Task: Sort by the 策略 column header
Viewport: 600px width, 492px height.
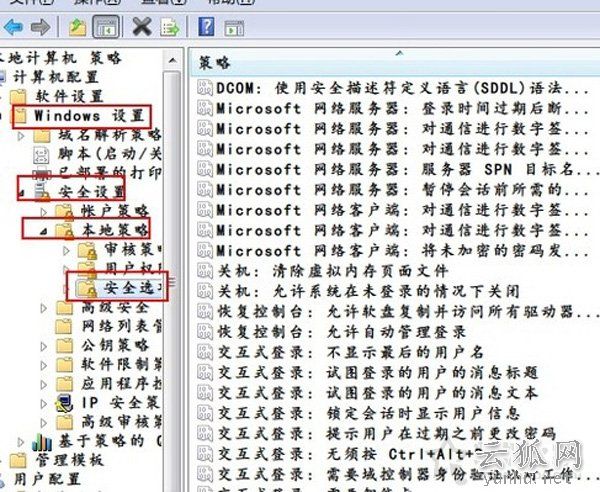Action: pos(395,62)
